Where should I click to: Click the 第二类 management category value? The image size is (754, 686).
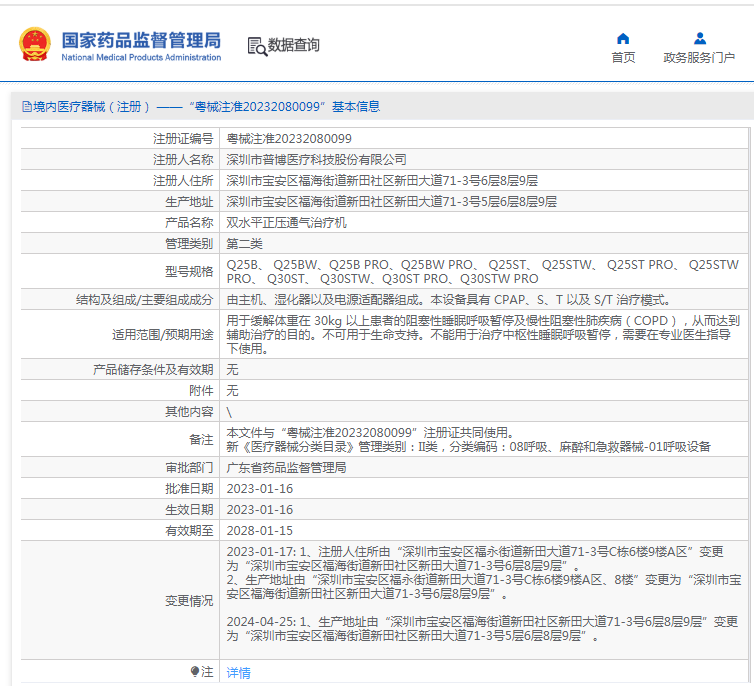click(244, 244)
